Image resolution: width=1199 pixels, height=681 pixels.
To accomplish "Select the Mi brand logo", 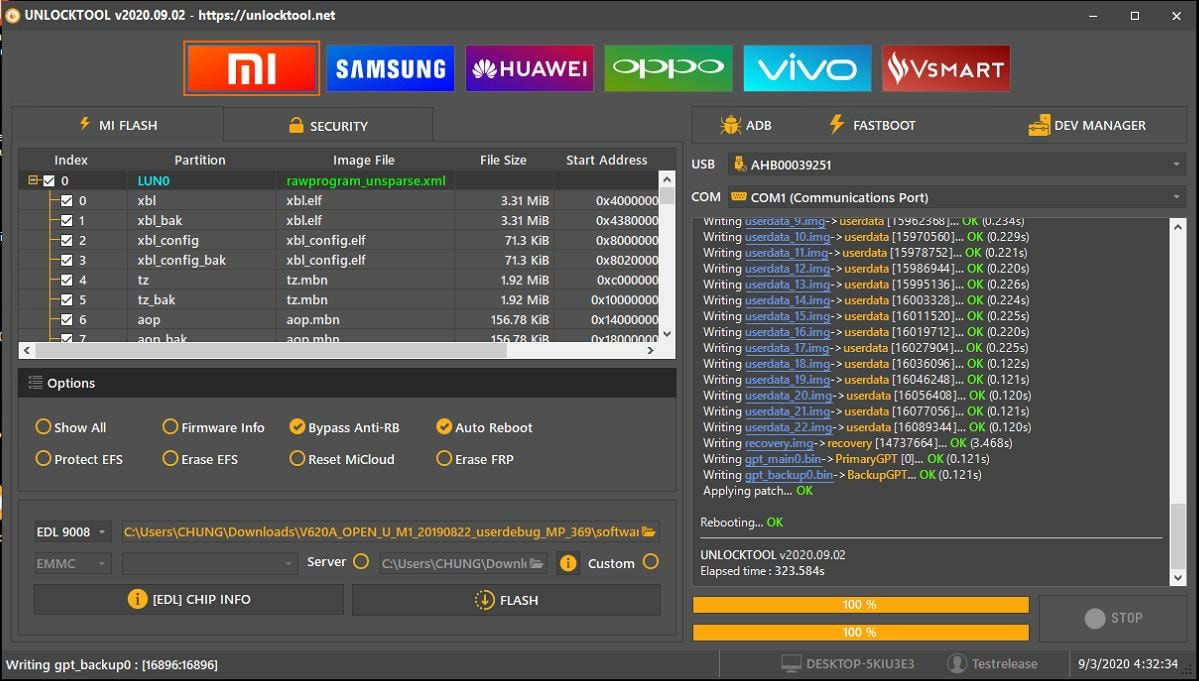I will (252, 69).
